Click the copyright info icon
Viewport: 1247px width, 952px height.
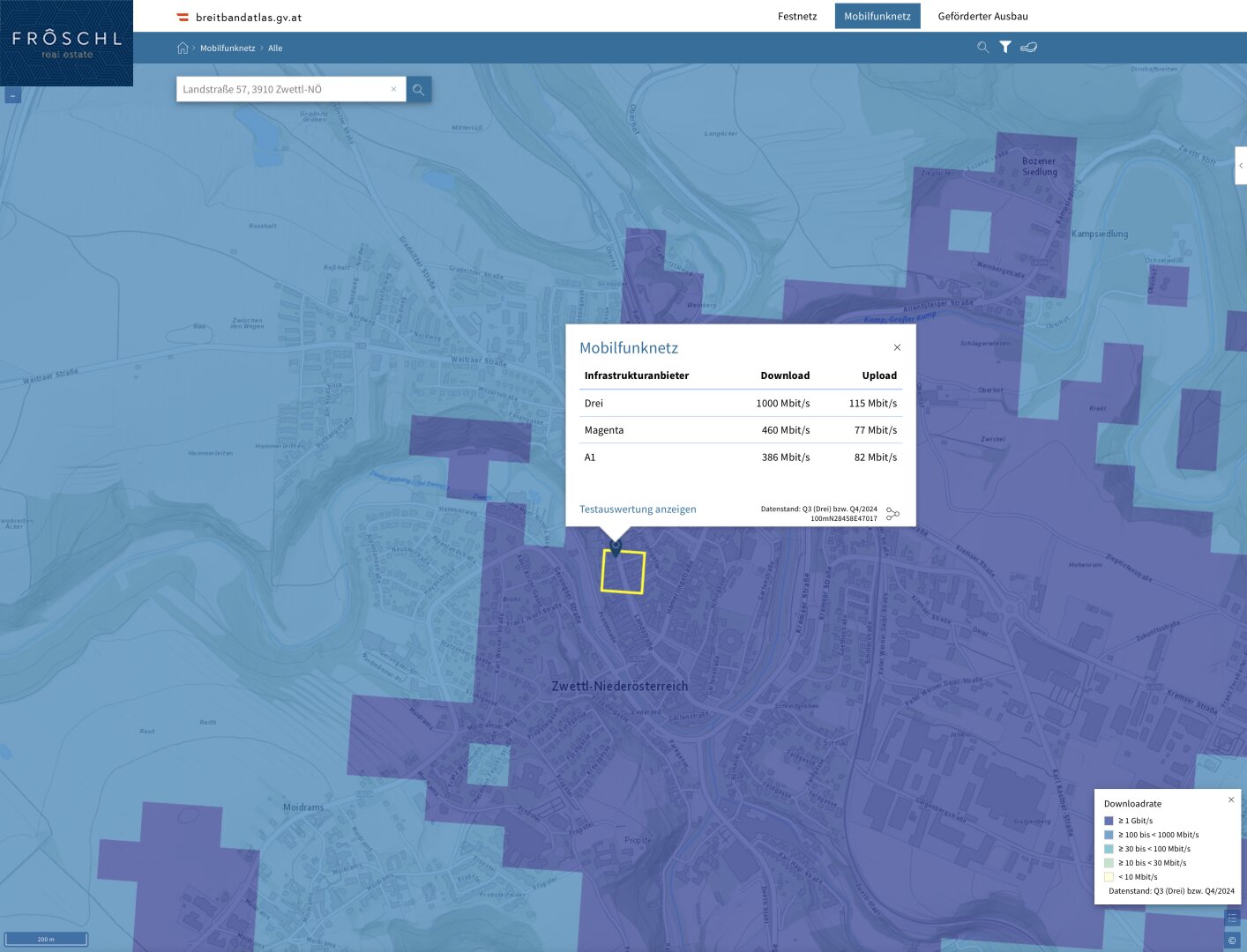click(x=1232, y=941)
